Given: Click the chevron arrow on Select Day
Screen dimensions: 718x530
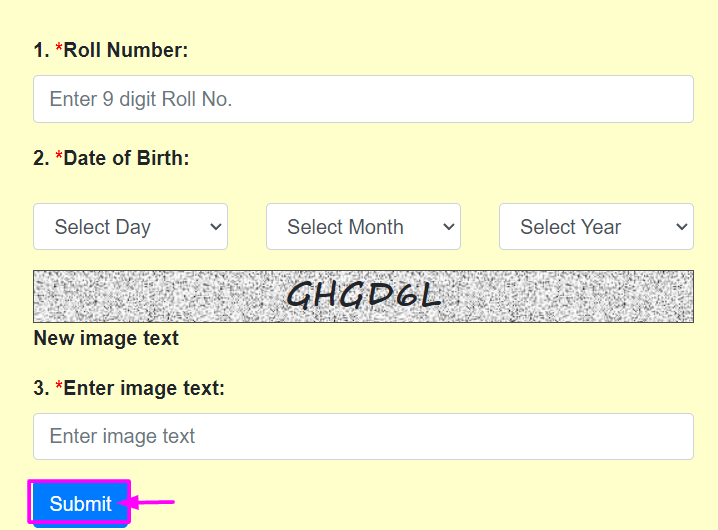Looking at the screenshot, I should [x=215, y=227].
